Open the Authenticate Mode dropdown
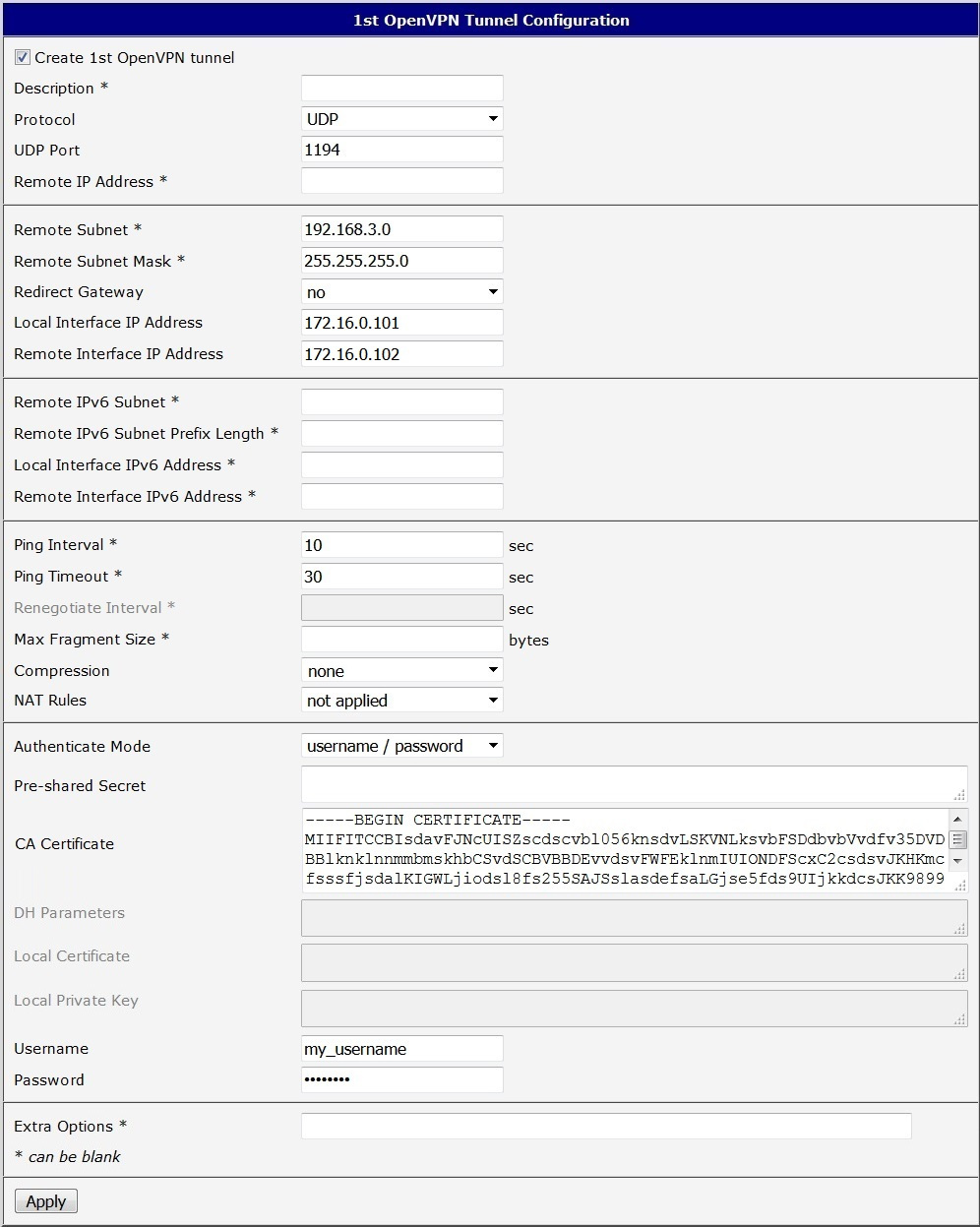 pyautogui.click(x=401, y=746)
